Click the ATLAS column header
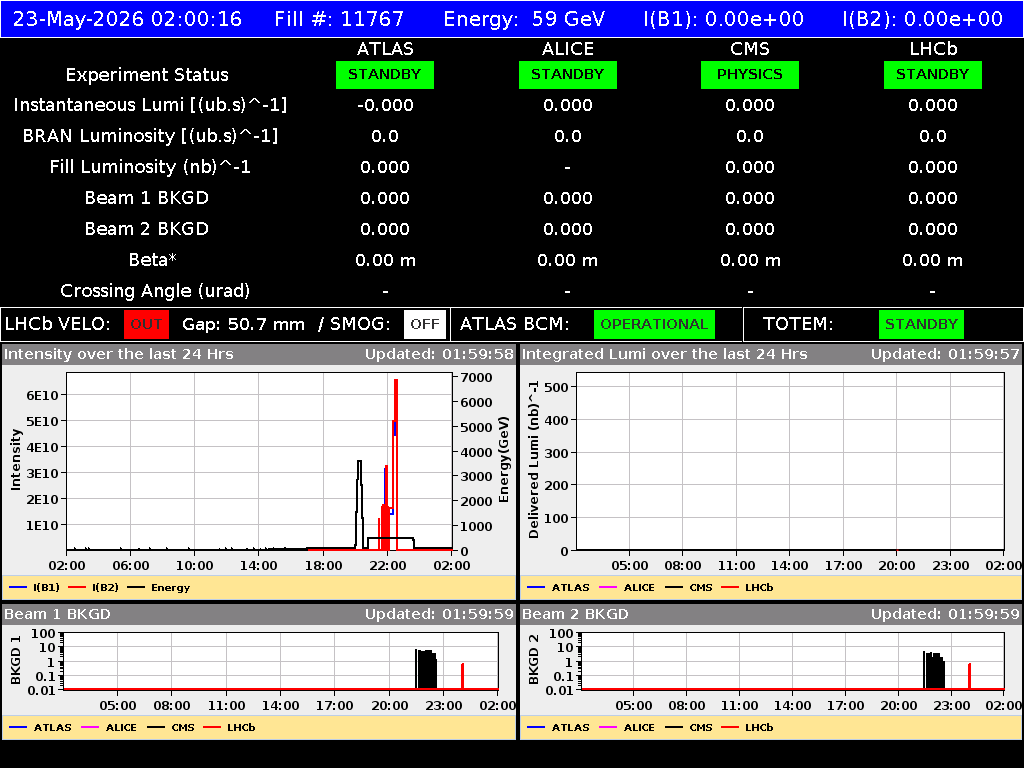 (385, 49)
